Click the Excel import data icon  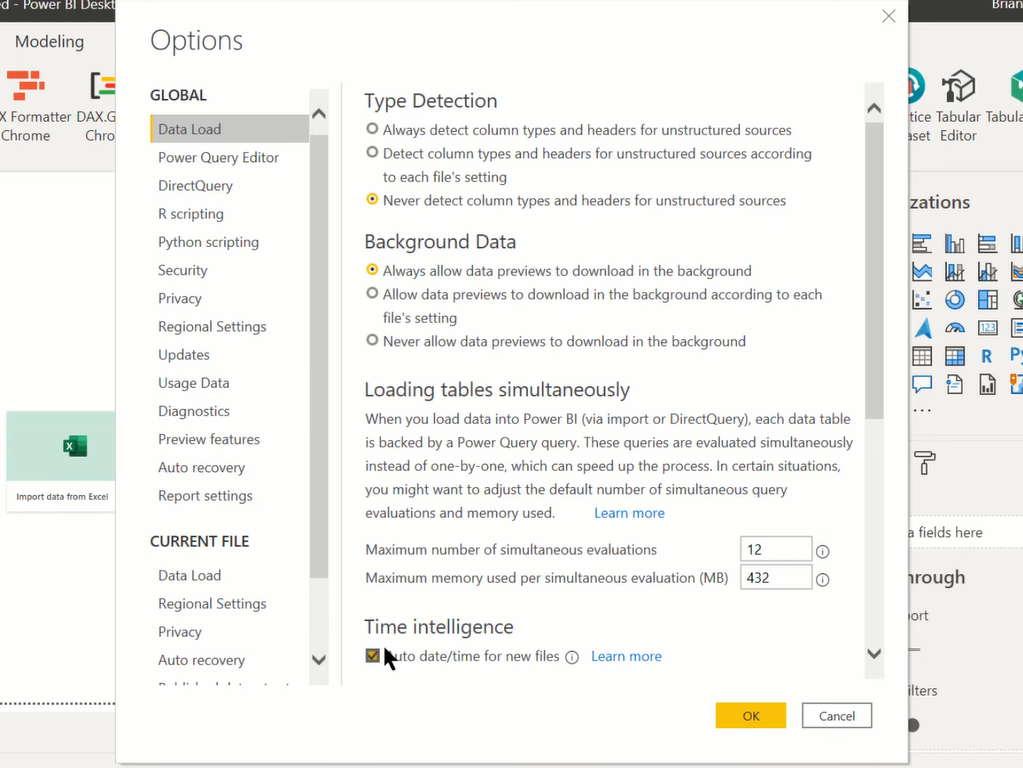(75, 446)
